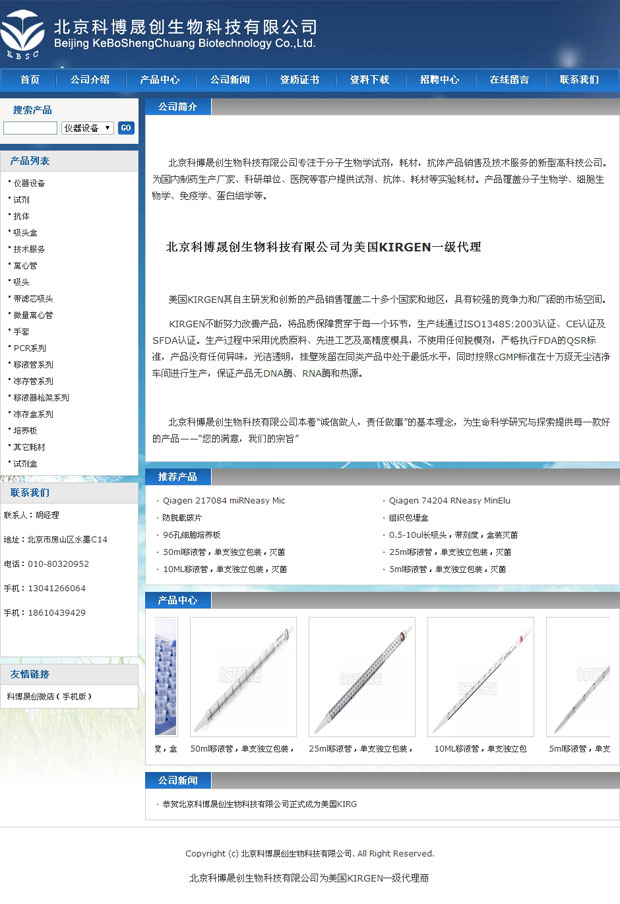Select the PCR系列 category in sidebar
The image size is (620, 904).
[x=30, y=348]
